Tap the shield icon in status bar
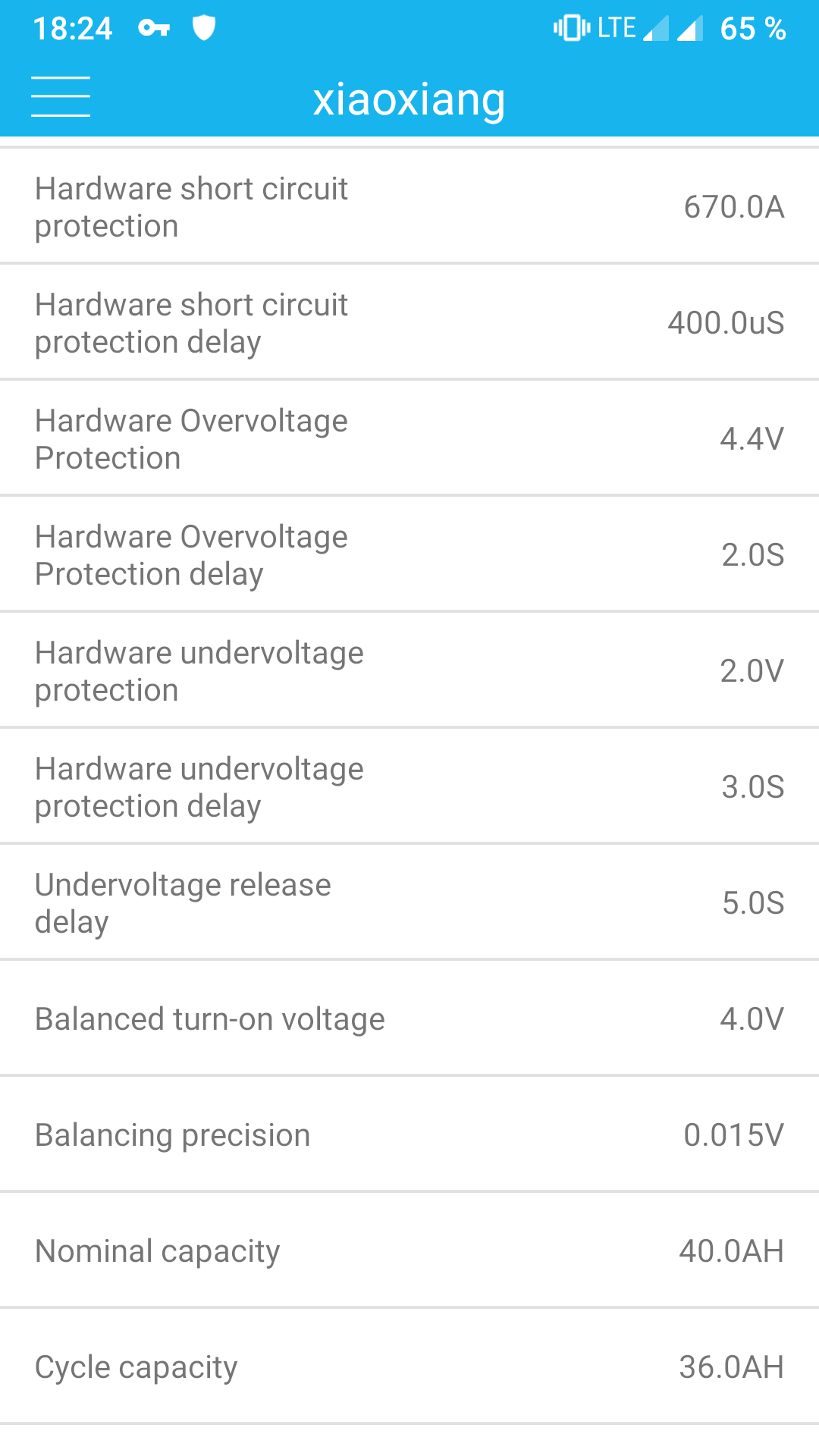This screenshot has height=1456, width=819. point(204,28)
